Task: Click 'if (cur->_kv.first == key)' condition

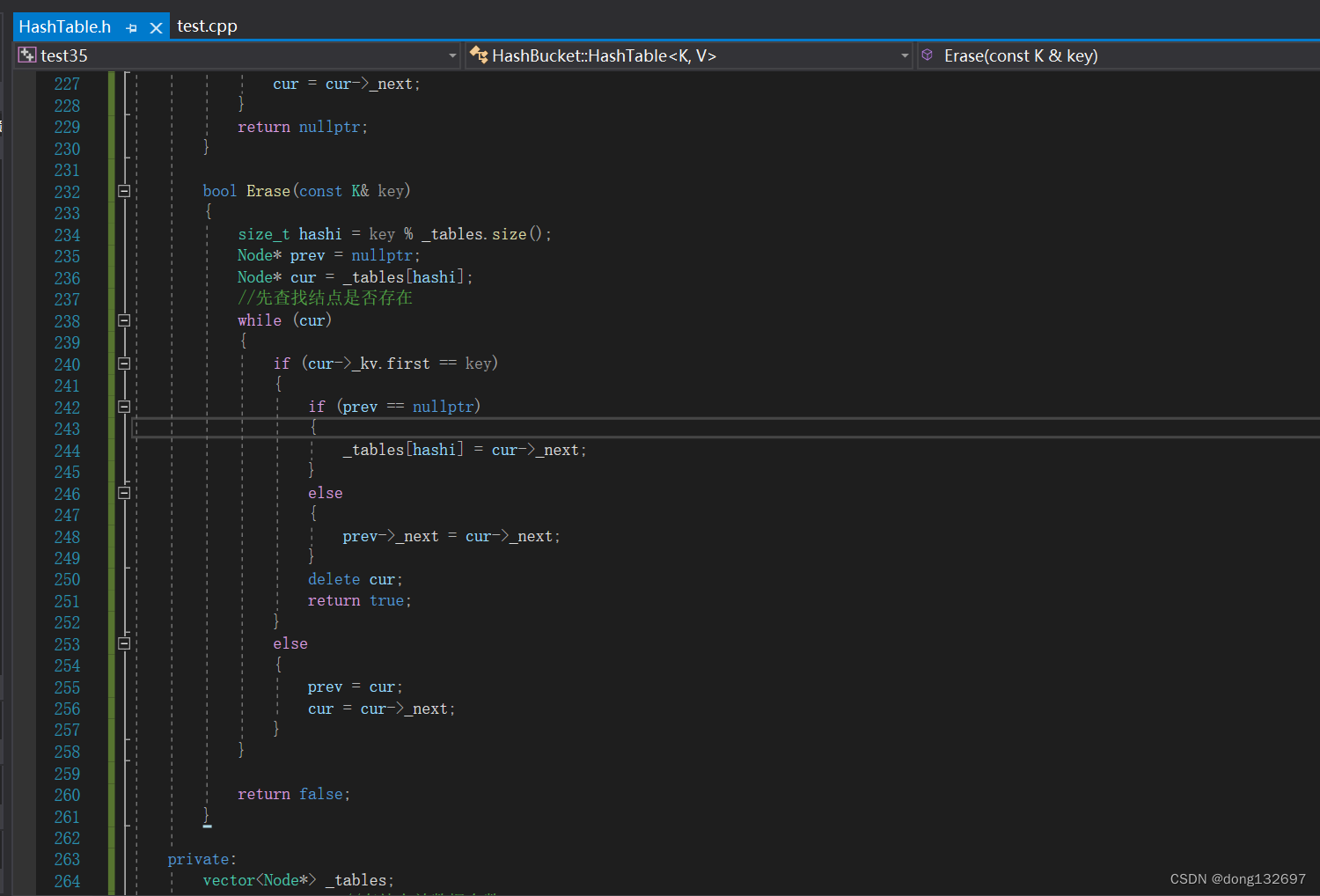Action: coord(385,364)
